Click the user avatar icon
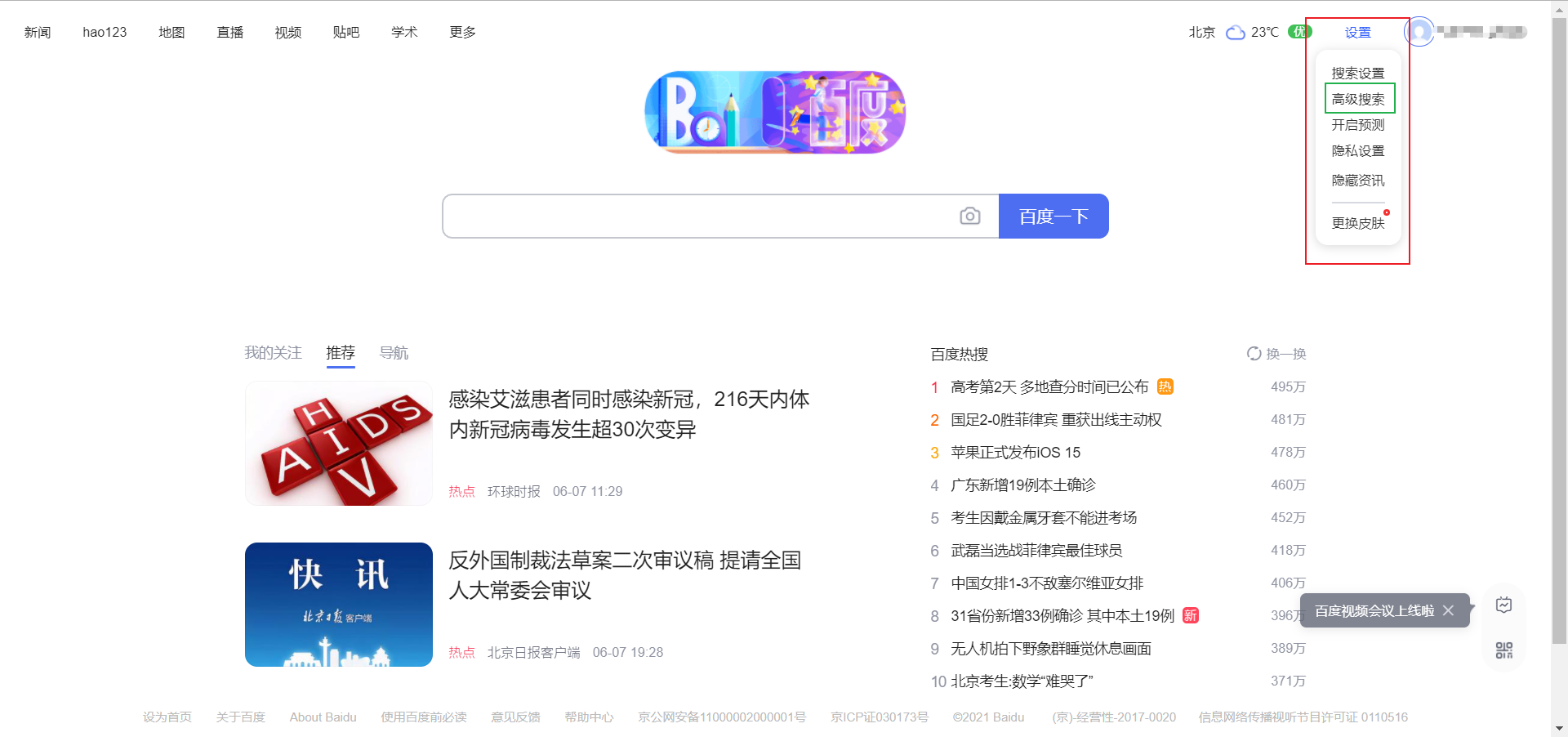1568x737 pixels. click(x=1419, y=32)
